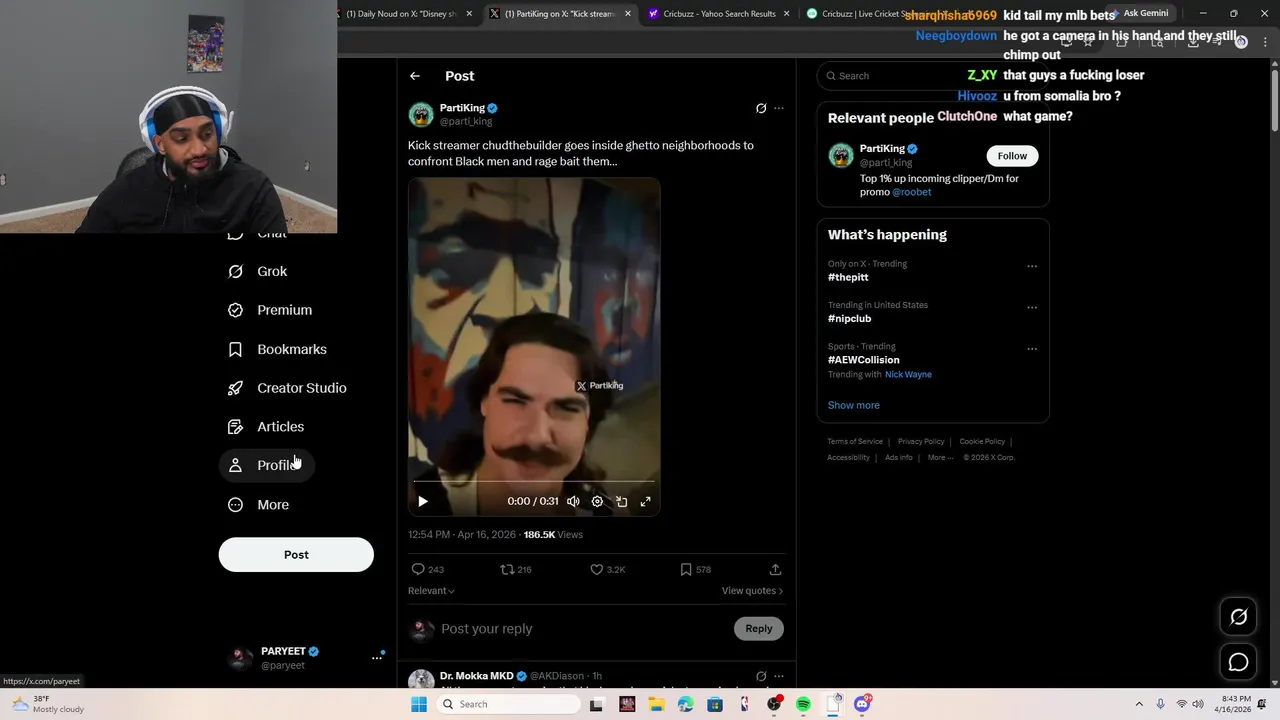Open the Windows Start menu
Image resolution: width=1280 pixels, height=720 pixels.
[x=419, y=704]
